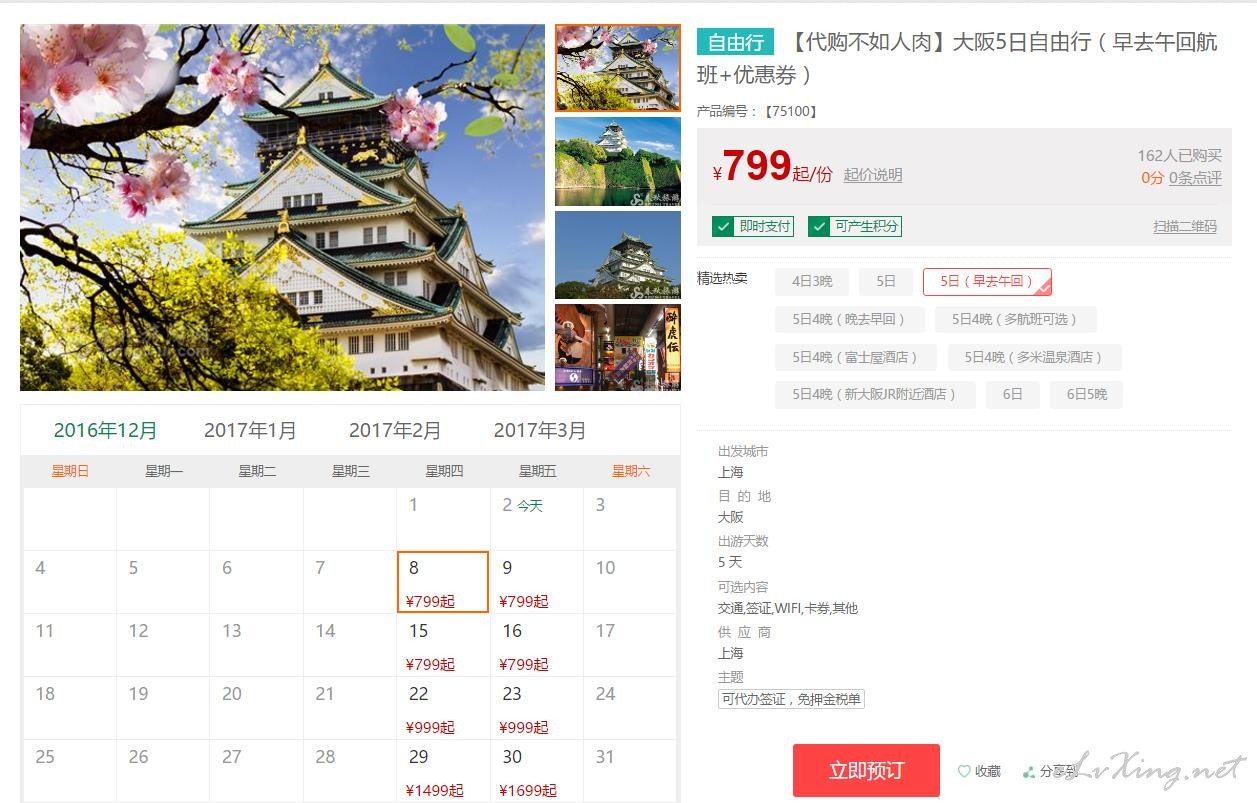
Task: Toggle the 可产生积分 checkmark badge
Action: pos(855,226)
